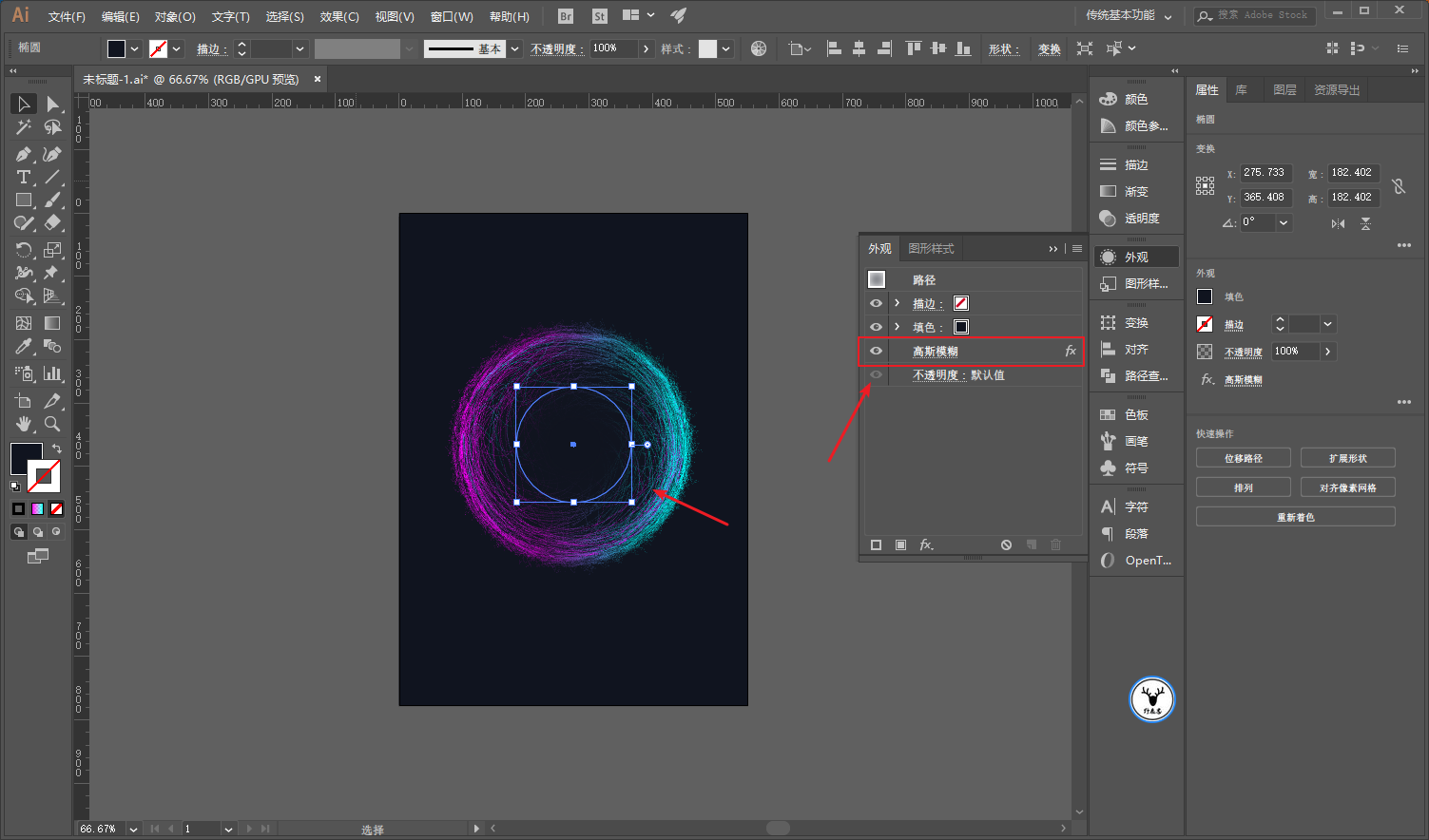The image size is (1429, 840).
Task: Select the Lasso tool
Action: pyautogui.click(x=52, y=127)
